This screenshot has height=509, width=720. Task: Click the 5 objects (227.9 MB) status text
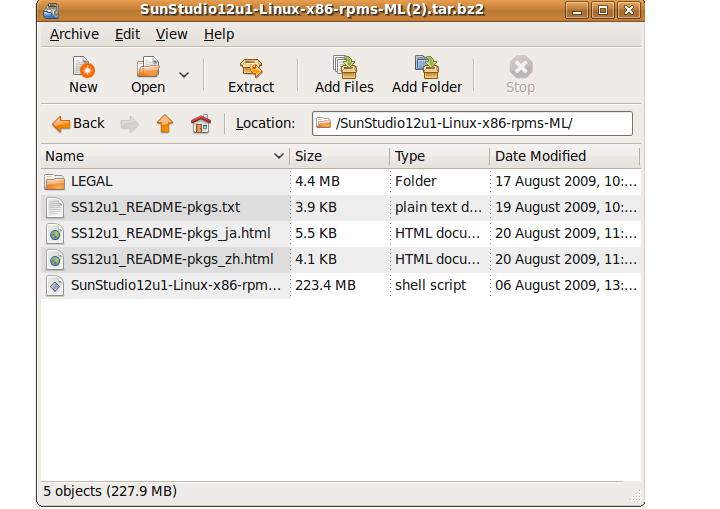(x=110, y=491)
